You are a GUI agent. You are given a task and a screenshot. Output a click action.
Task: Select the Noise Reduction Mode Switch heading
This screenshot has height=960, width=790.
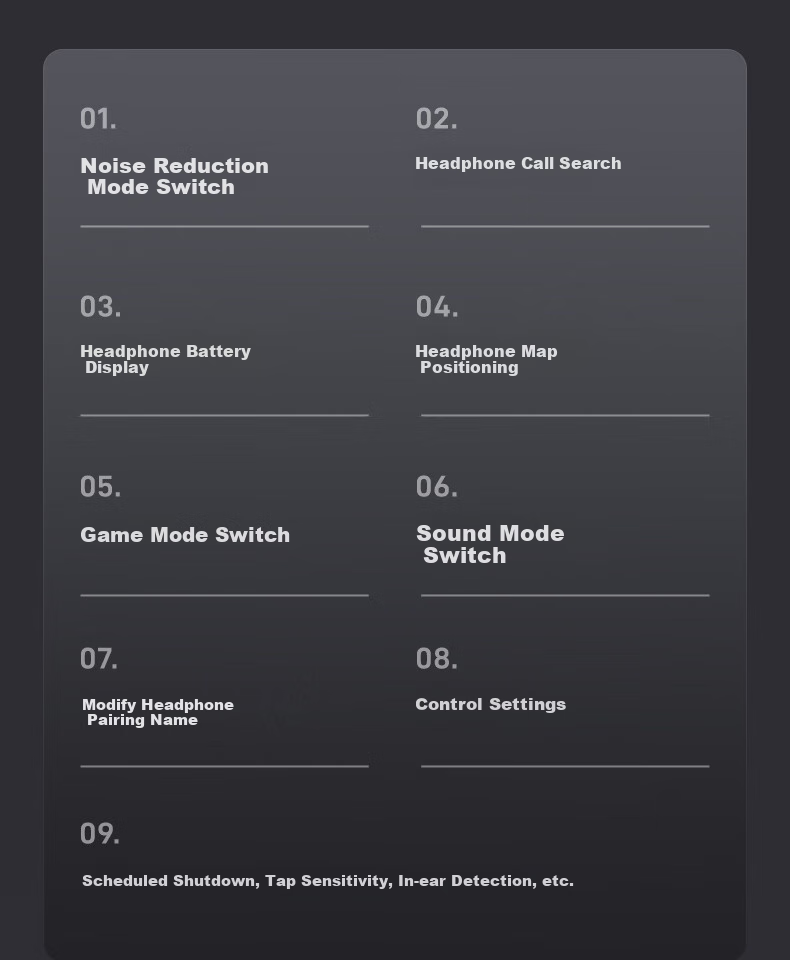[x=175, y=176]
